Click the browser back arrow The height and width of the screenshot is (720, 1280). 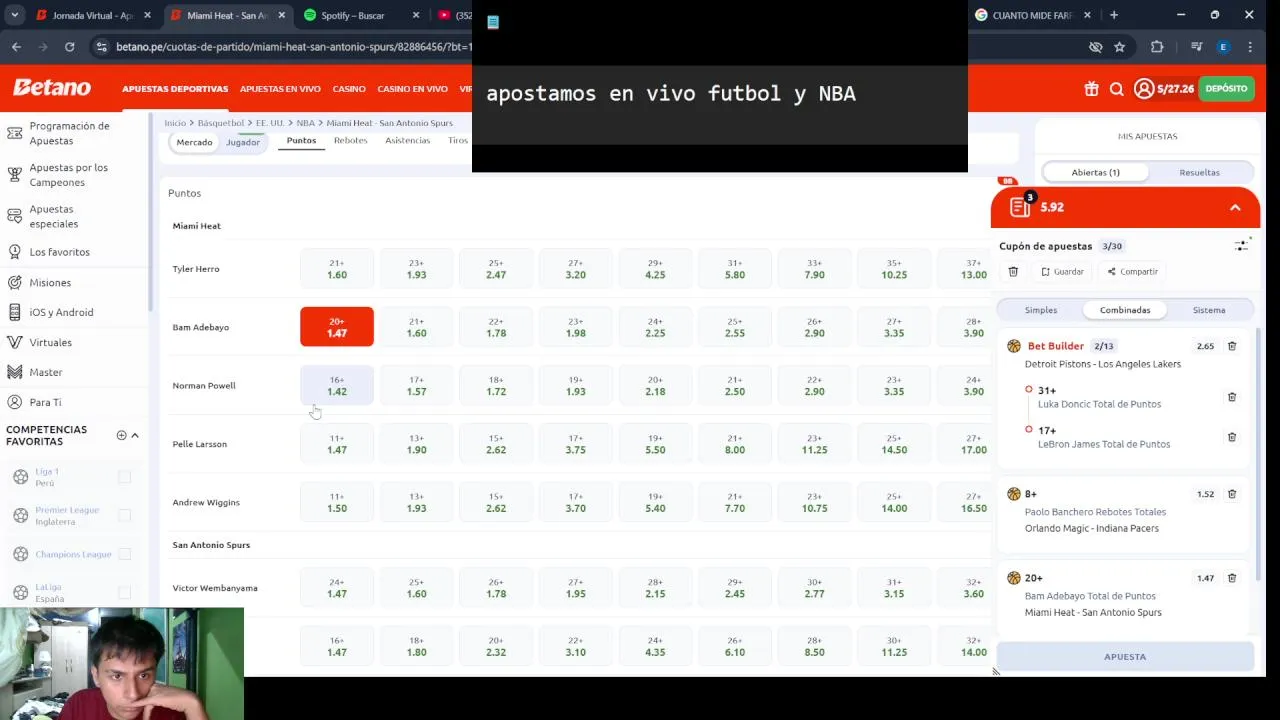[x=16, y=46]
